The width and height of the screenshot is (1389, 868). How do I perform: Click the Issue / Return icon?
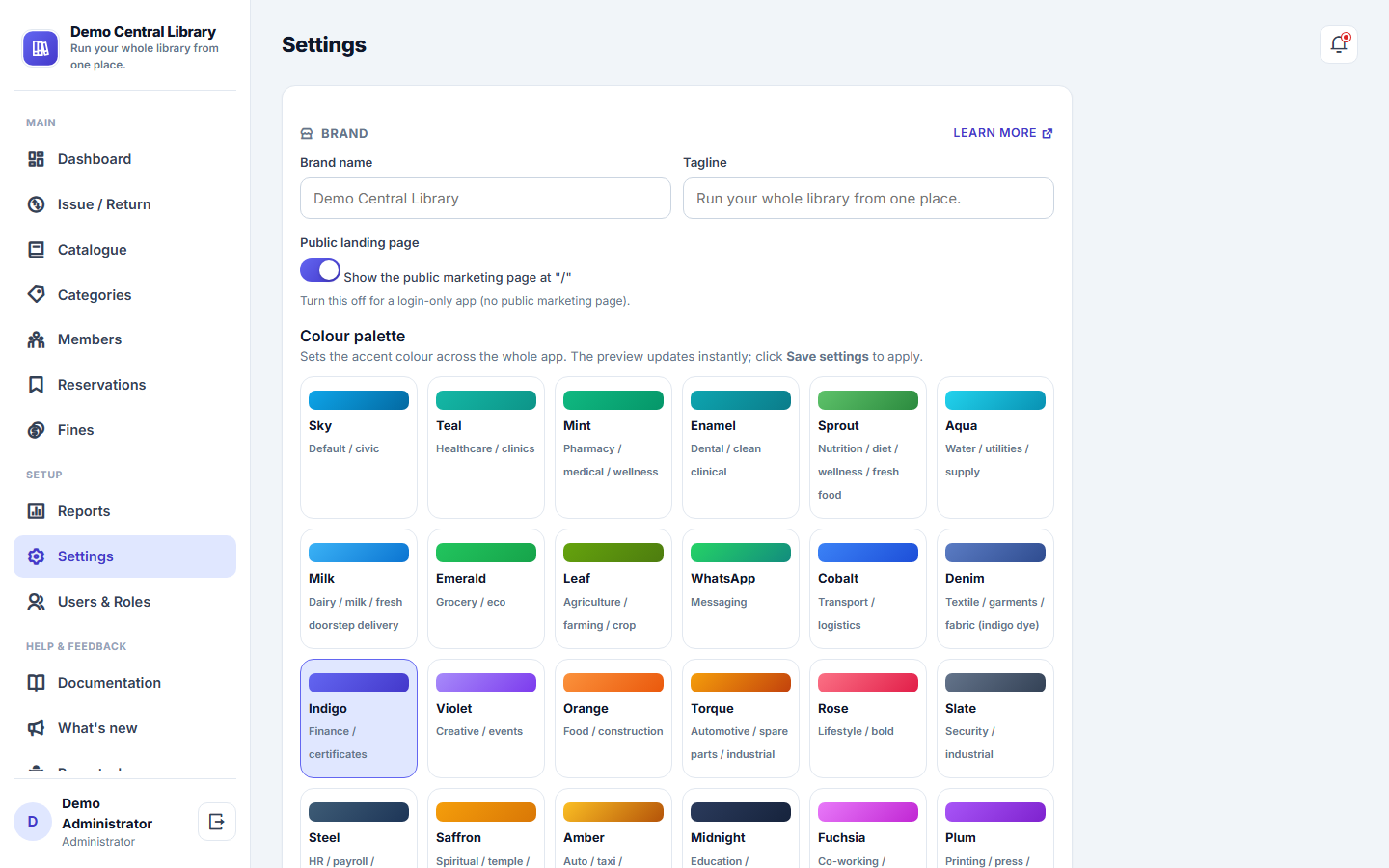pos(37,204)
